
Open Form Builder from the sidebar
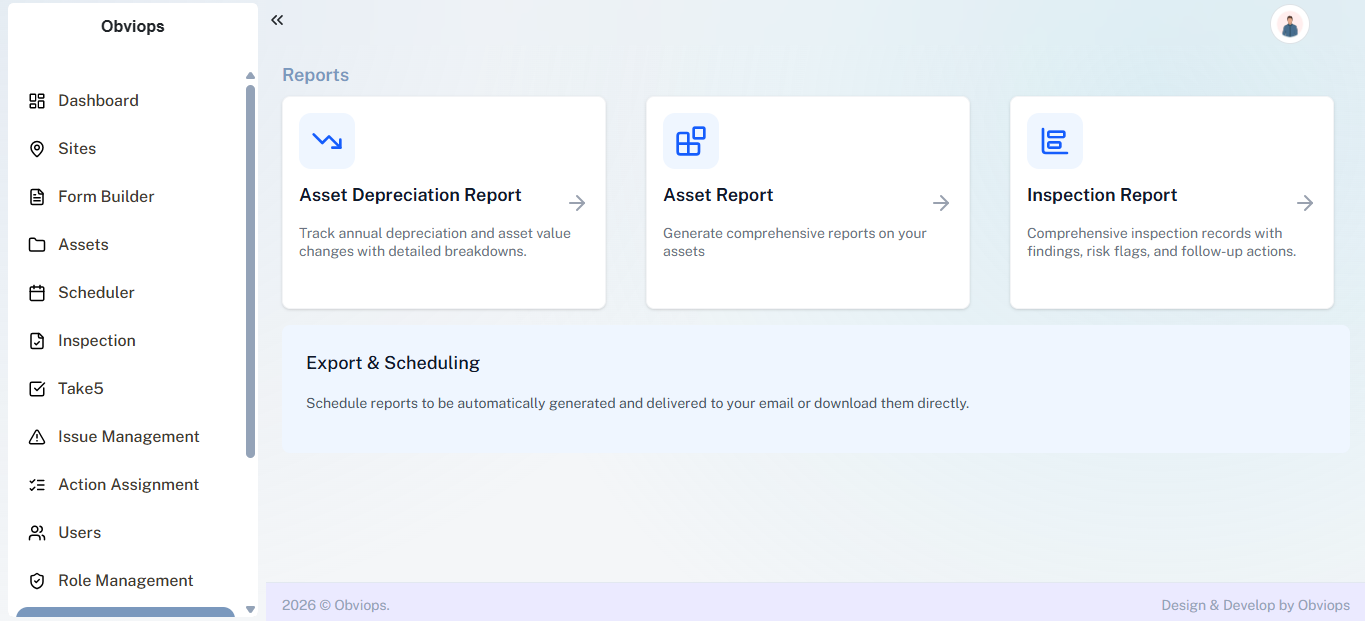[106, 197]
